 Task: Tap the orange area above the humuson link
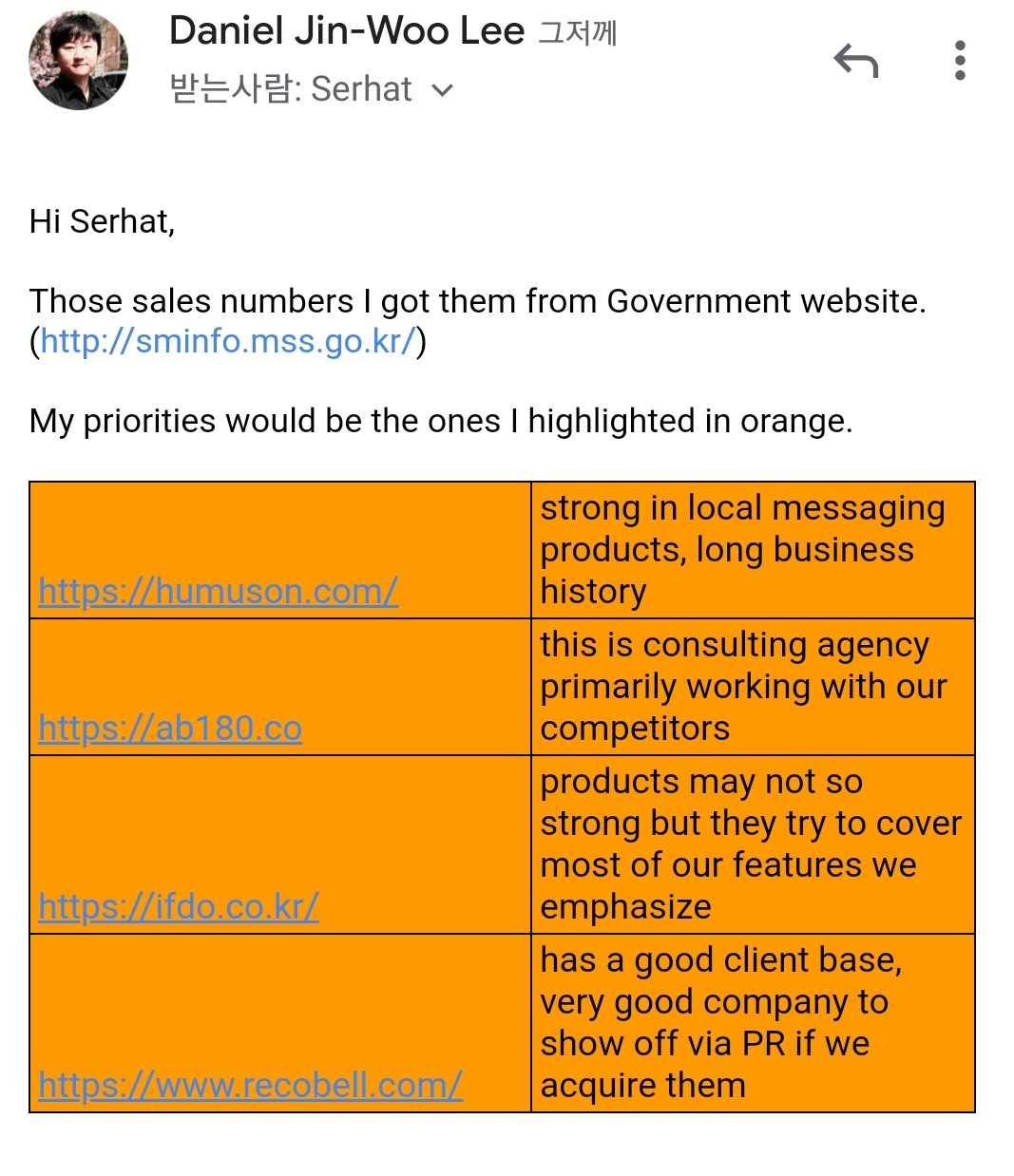pyautogui.click(x=279, y=528)
